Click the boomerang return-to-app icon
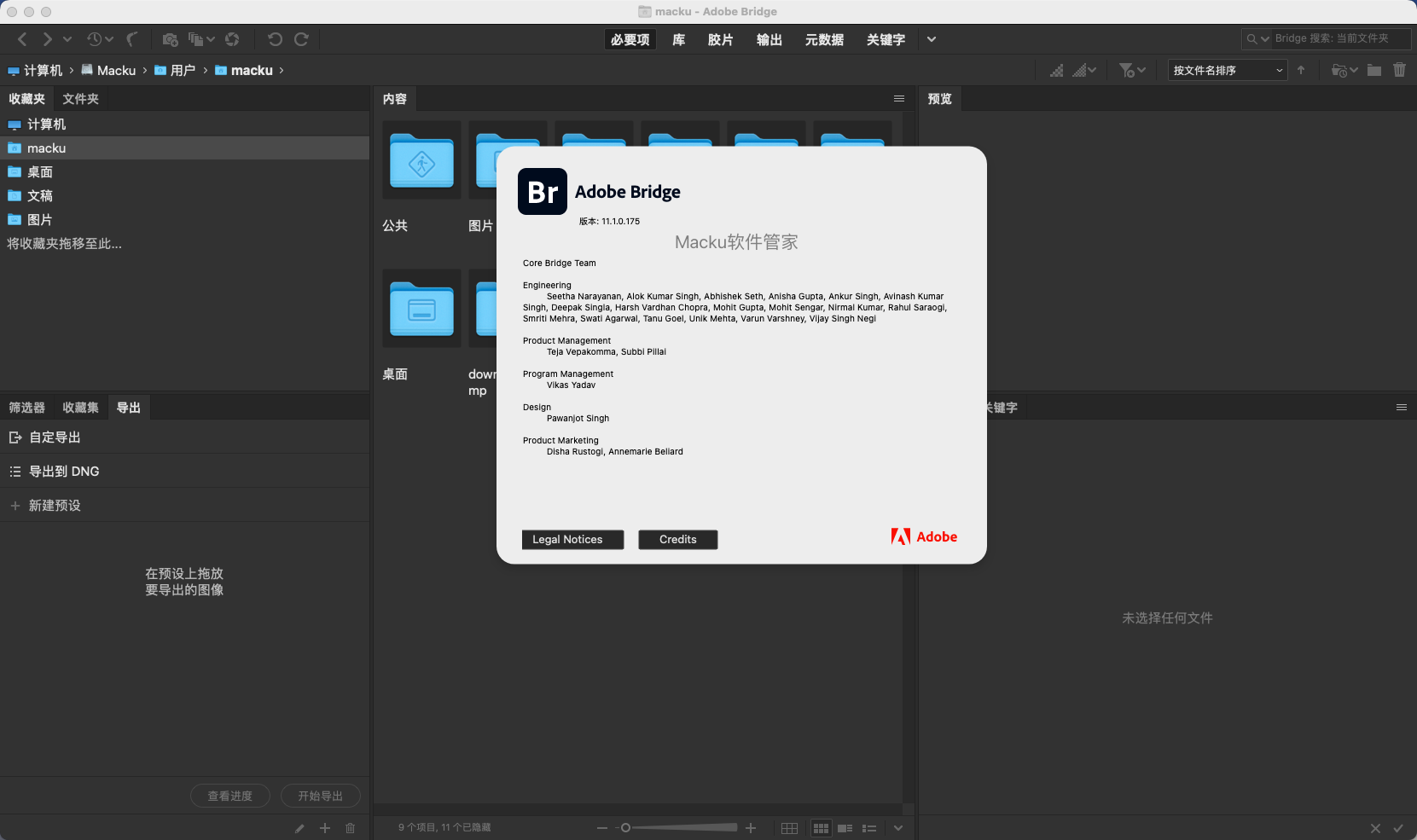This screenshot has width=1417, height=840. (132, 39)
